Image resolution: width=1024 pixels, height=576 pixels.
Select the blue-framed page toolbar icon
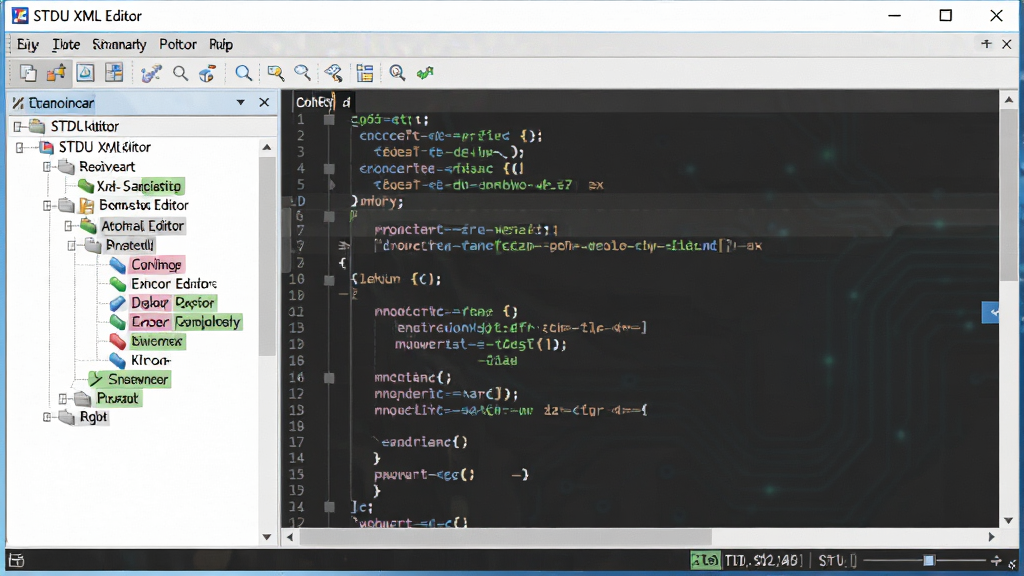coord(86,72)
